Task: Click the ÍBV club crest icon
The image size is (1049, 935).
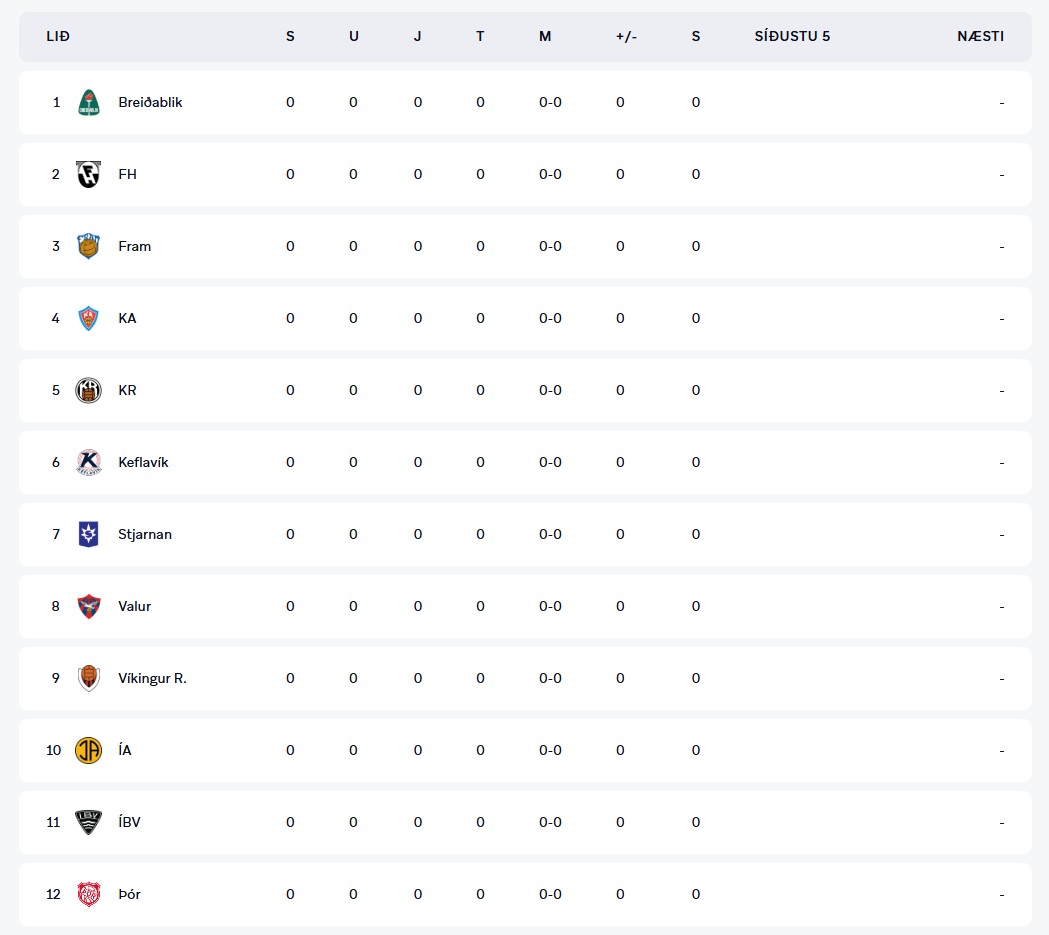Action: click(89, 822)
